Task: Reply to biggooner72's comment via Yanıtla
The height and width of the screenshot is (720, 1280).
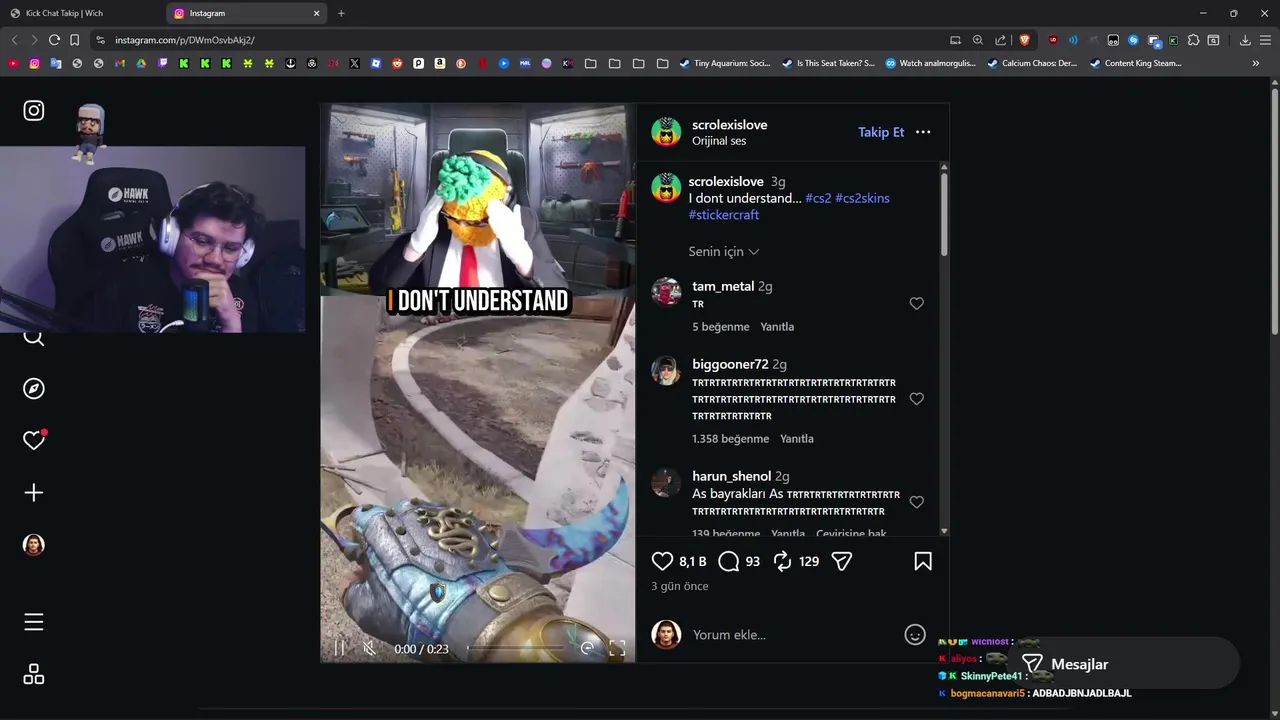Action: (797, 439)
